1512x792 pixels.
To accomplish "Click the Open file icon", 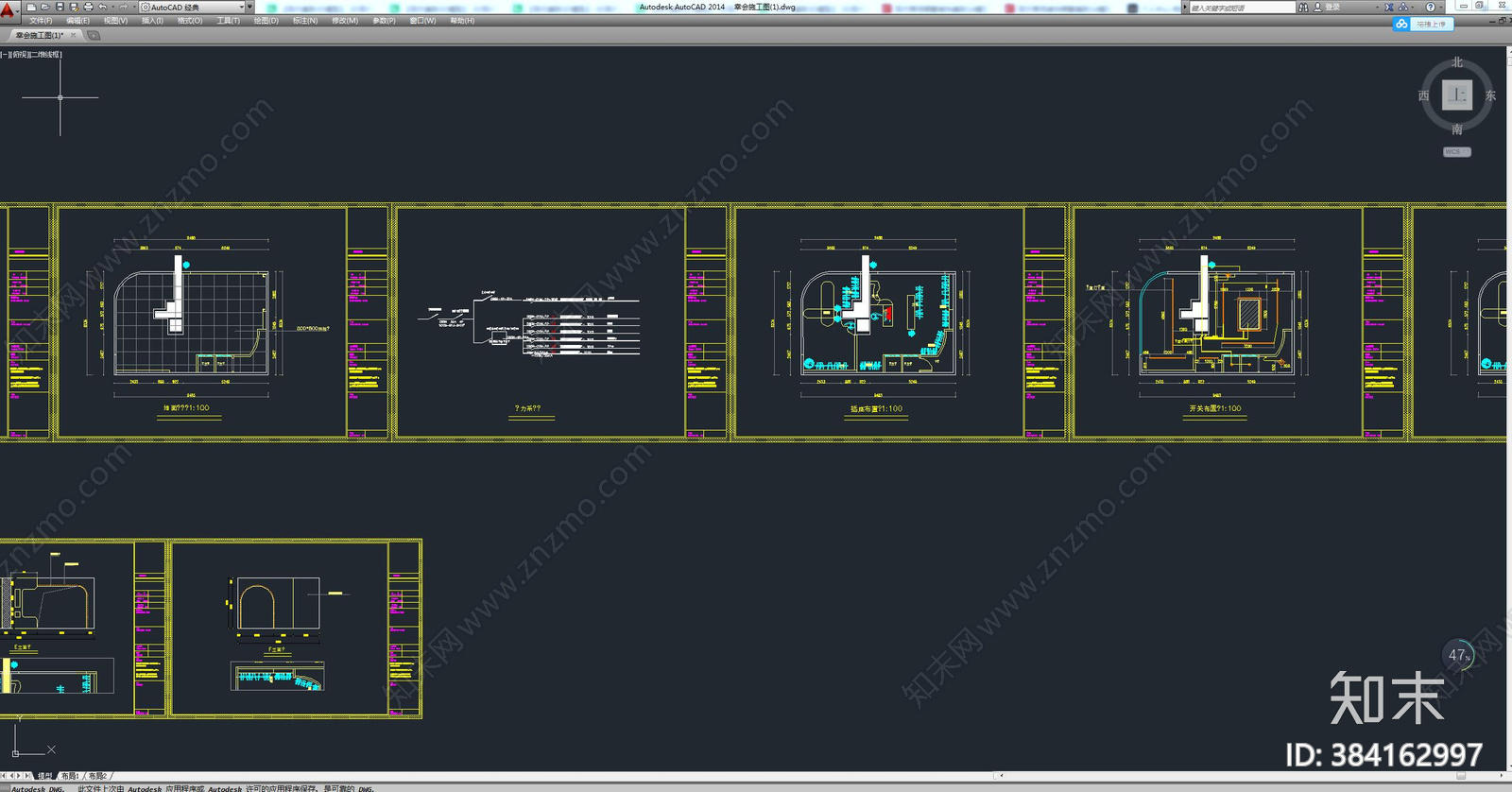I will (45, 7).
